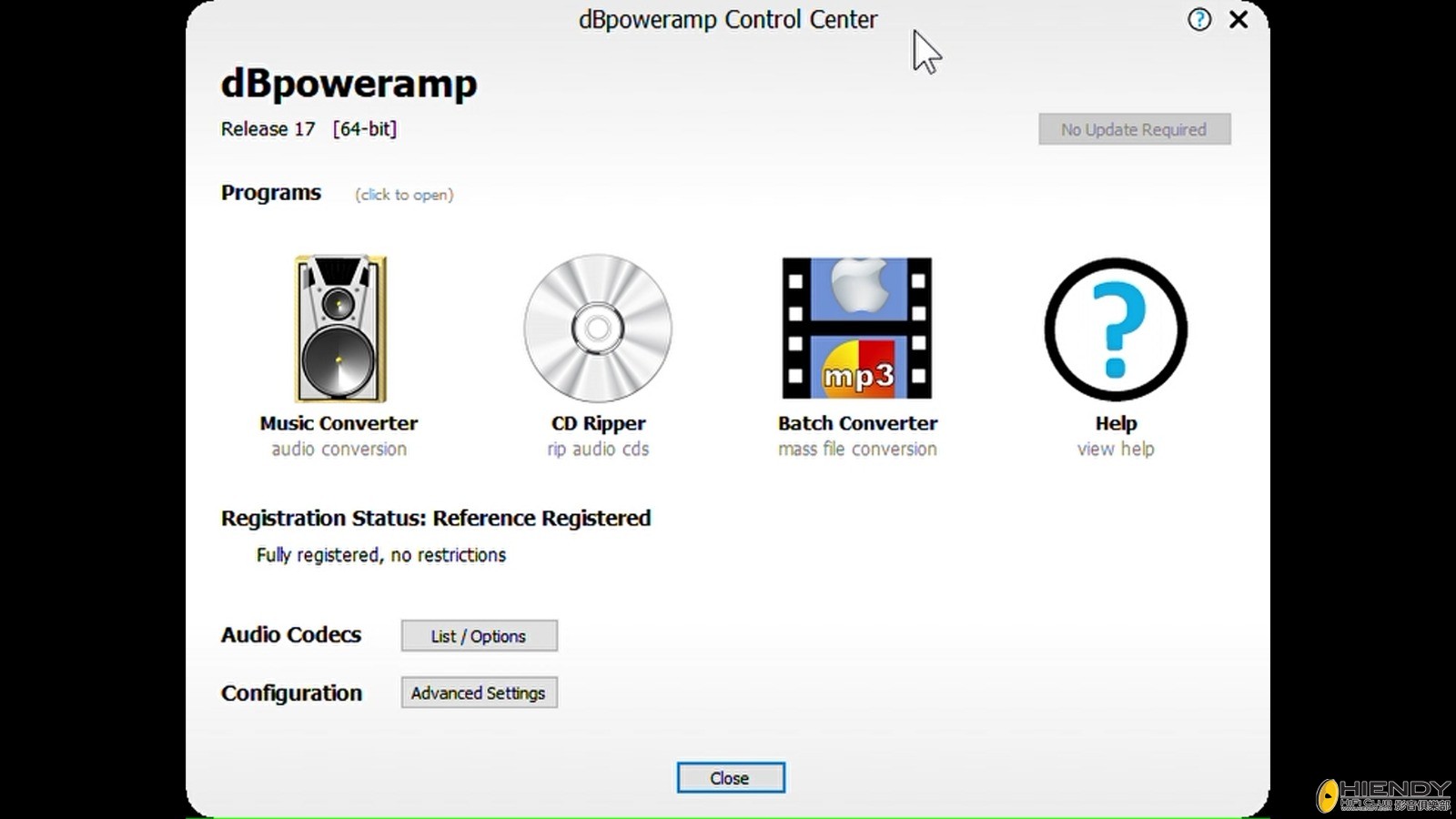
Task: Click the 'audio conversion' subtitle text
Action: pyautogui.click(x=339, y=449)
